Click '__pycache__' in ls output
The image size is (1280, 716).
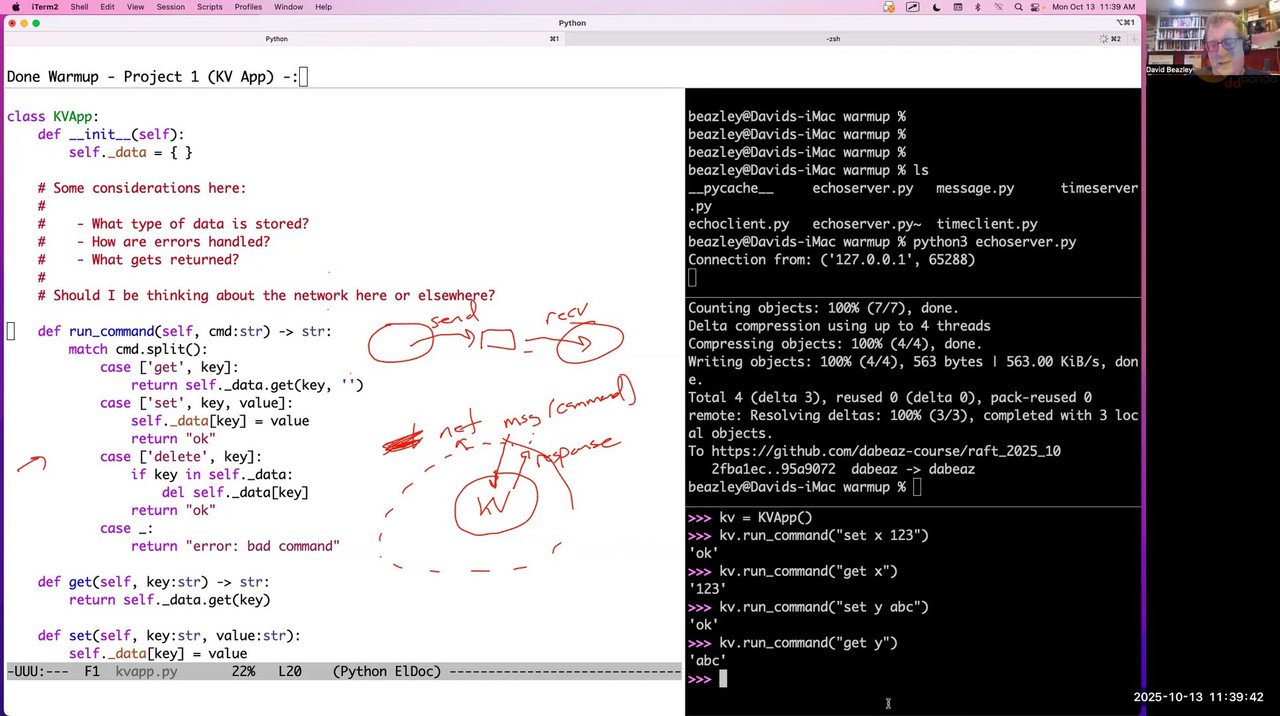pos(730,188)
